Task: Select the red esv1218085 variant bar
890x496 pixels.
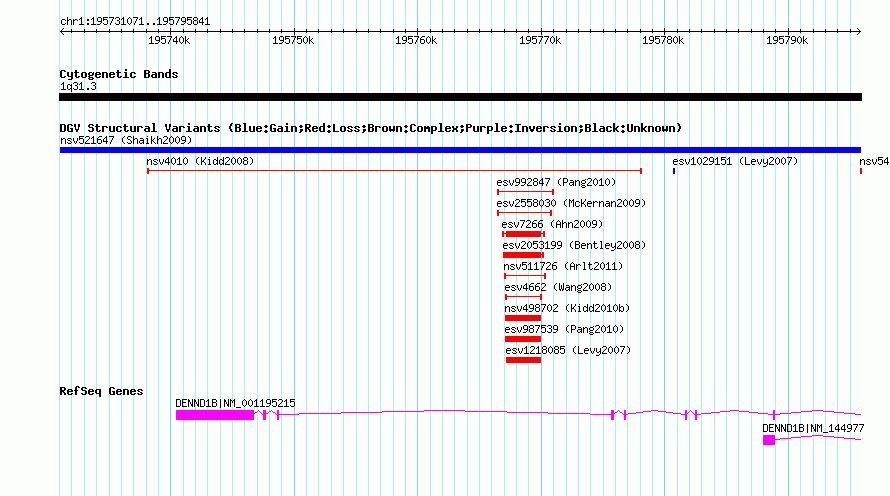Action: (523, 360)
